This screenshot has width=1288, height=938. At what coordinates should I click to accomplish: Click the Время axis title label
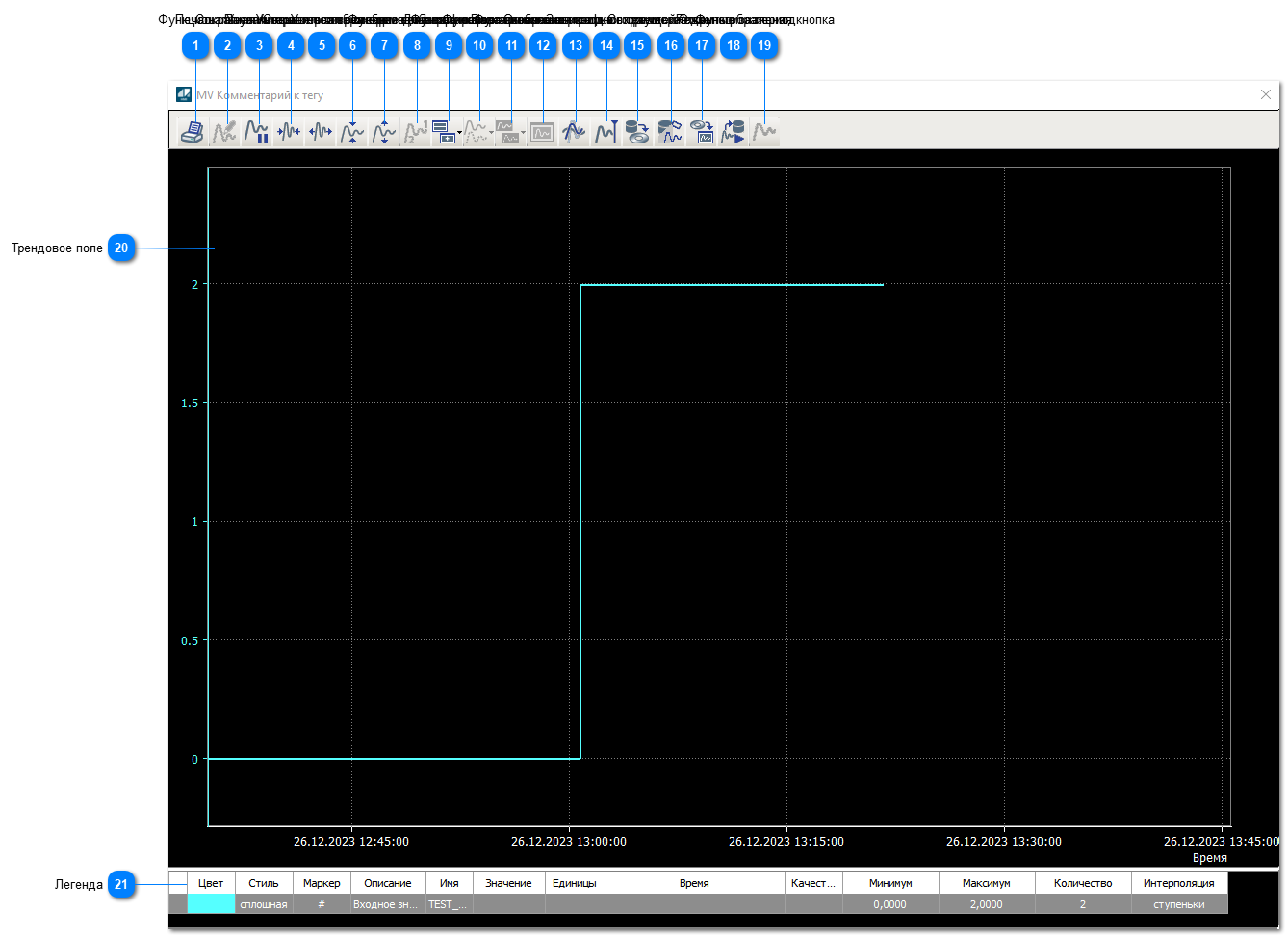[x=1210, y=858]
